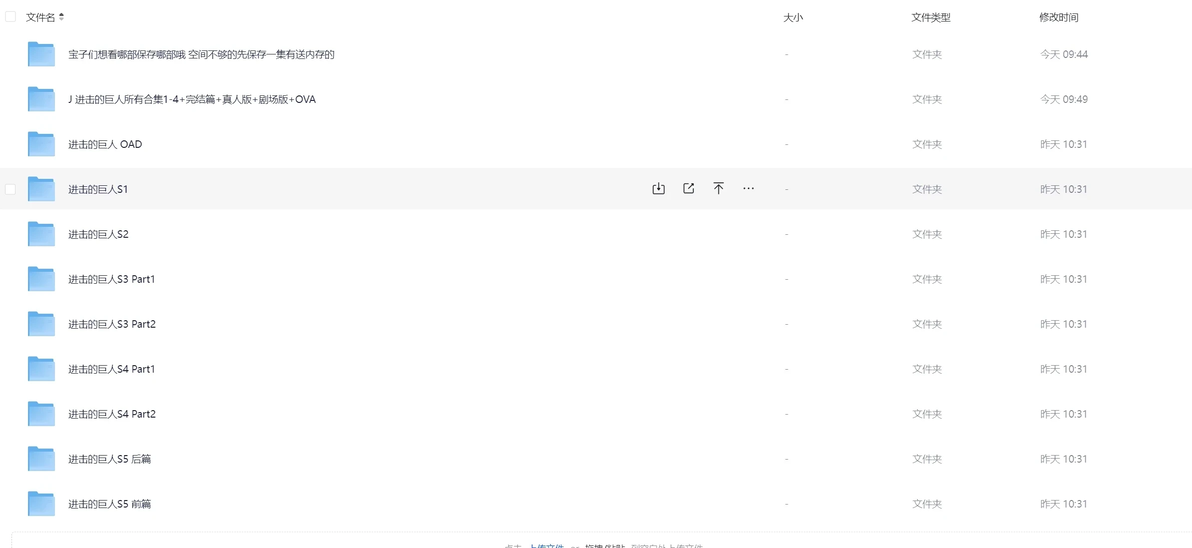This screenshot has height=548, width=1192.
Task: Click the 今天 09:49 modified time
Action: tap(1064, 99)
